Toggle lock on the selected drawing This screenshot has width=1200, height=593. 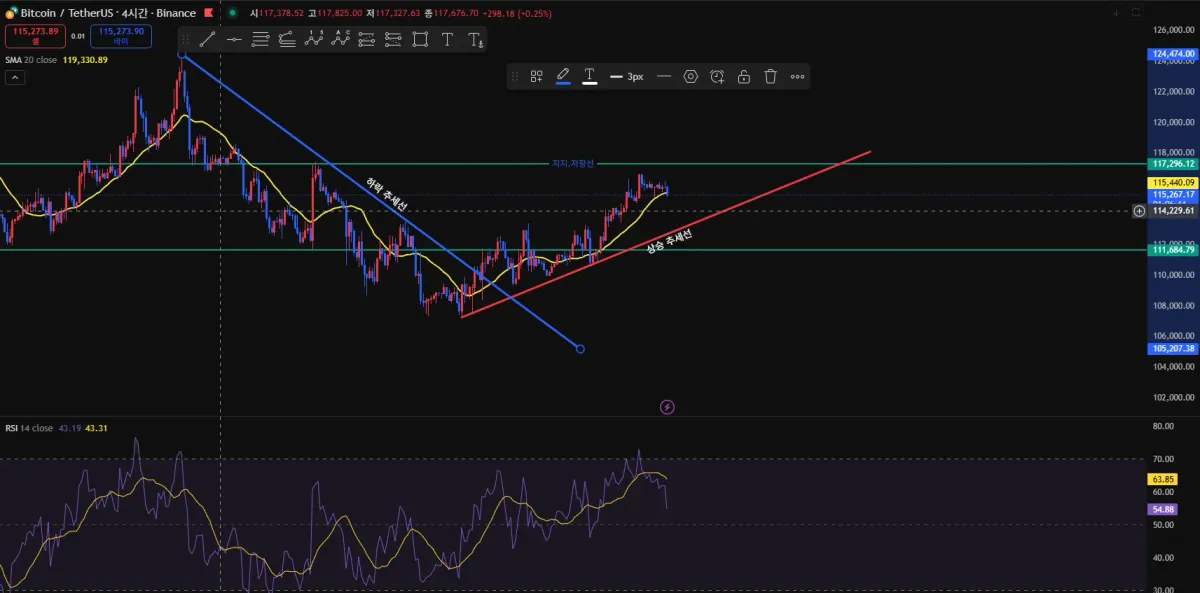click(x=744, y=76)
